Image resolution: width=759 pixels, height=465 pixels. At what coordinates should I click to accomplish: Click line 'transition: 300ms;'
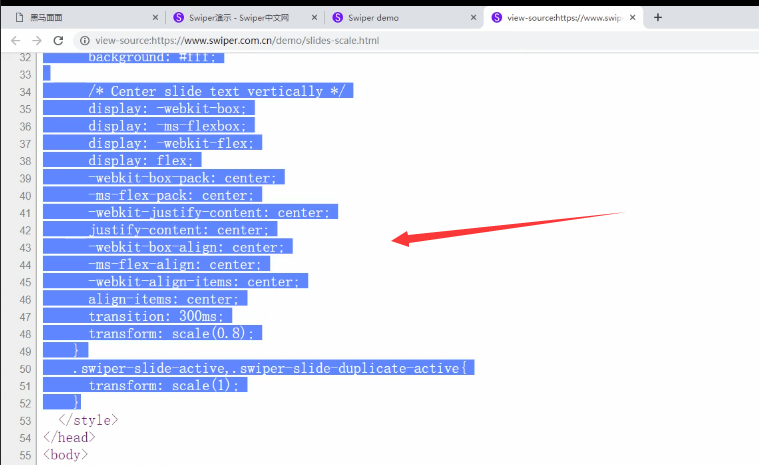(156, 316)
